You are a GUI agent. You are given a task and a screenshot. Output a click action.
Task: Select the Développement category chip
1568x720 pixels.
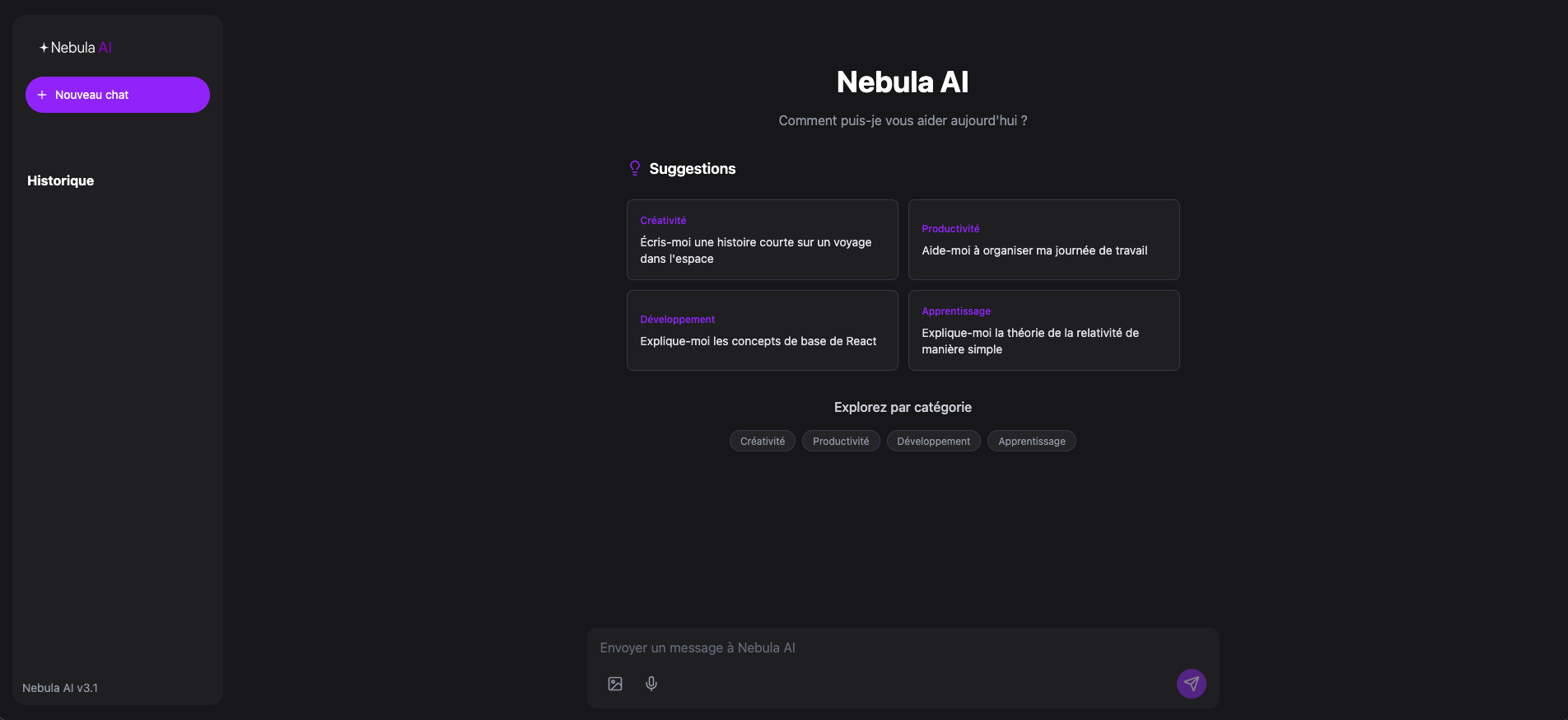tap(933, 441)
